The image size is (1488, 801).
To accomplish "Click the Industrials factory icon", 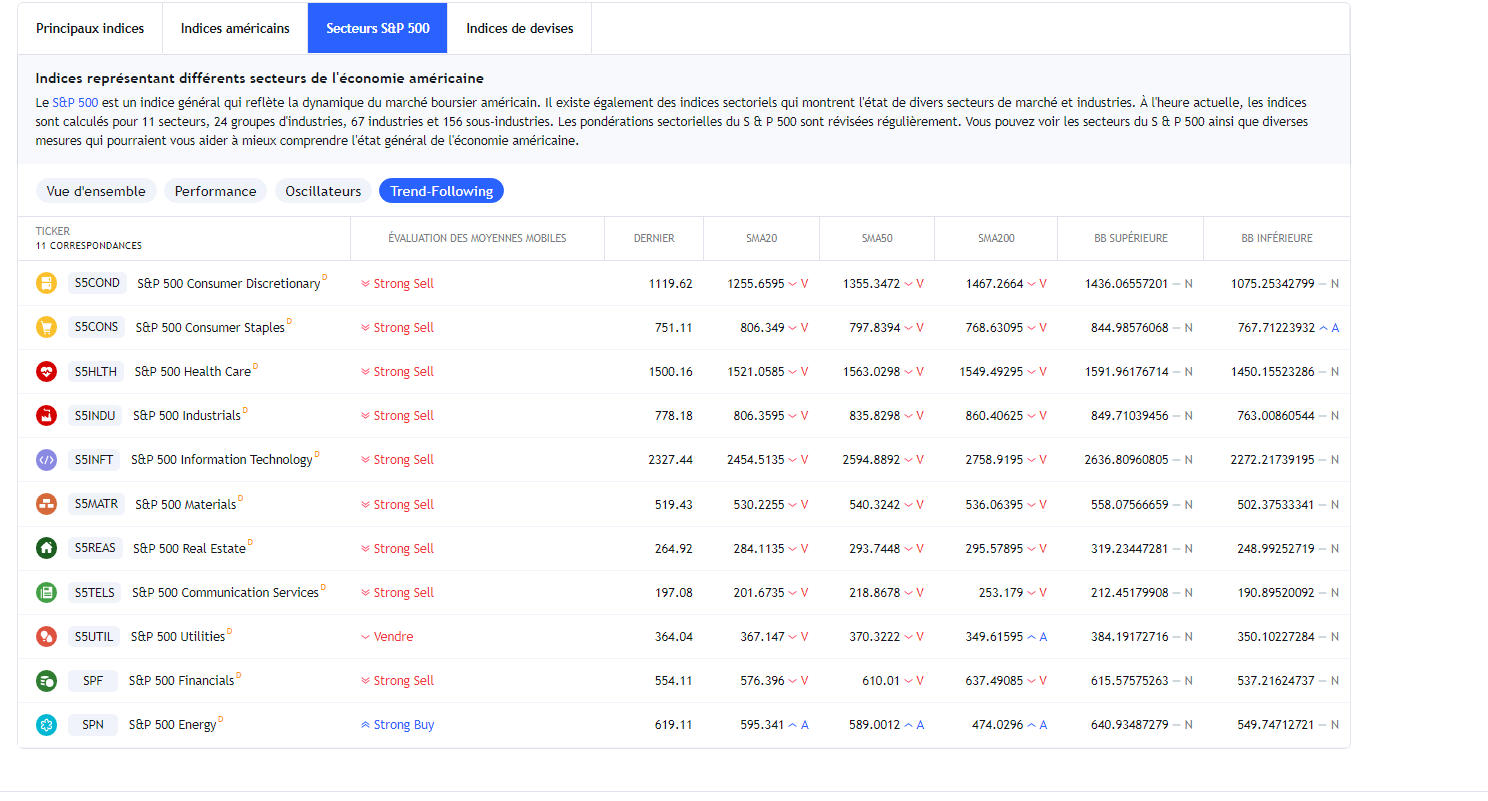I will [46, 415].
